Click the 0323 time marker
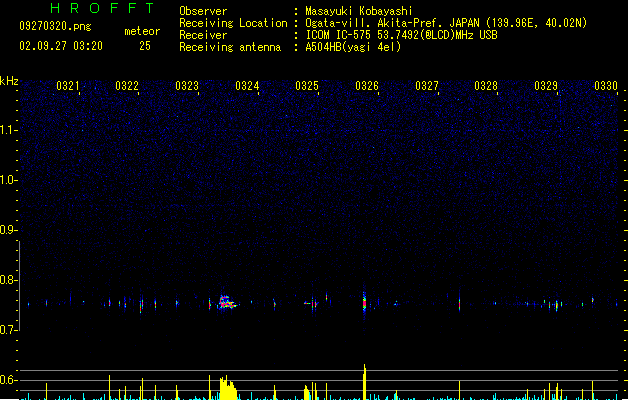Viewport: 629px width, 400px height. (x=187, y=86)
